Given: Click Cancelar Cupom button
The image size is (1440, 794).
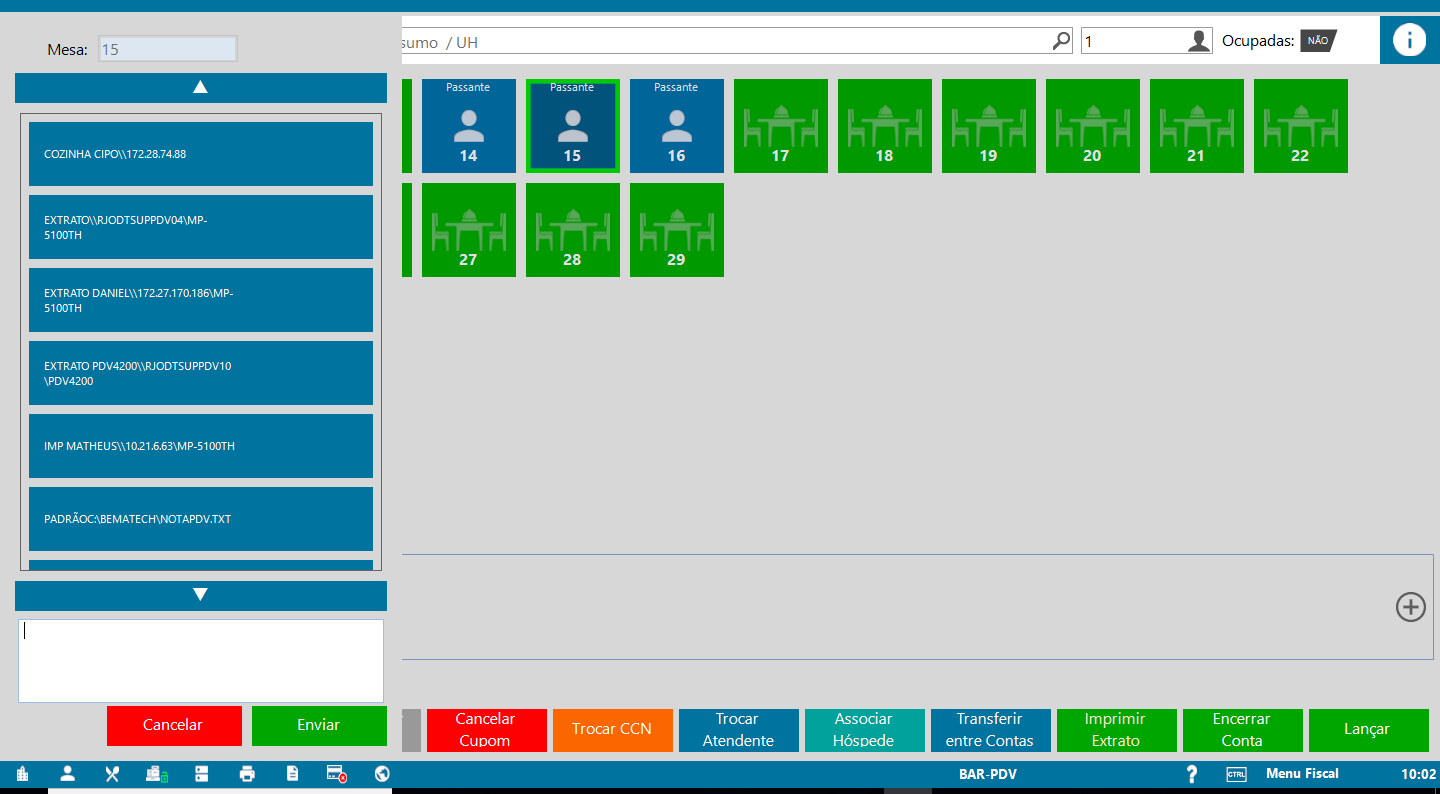Looking at the screenshot, I should (487, 730).
